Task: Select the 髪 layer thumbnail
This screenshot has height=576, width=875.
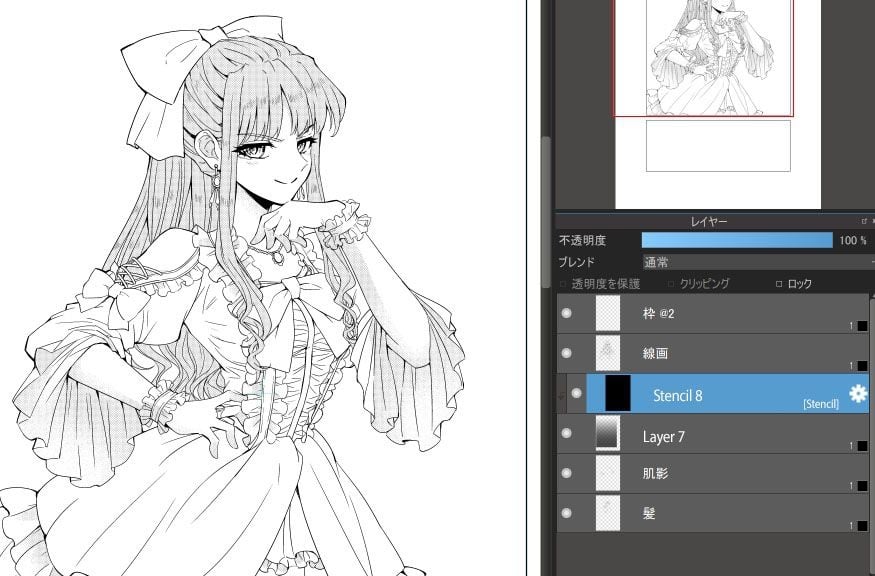Action: tap(608, 513)
